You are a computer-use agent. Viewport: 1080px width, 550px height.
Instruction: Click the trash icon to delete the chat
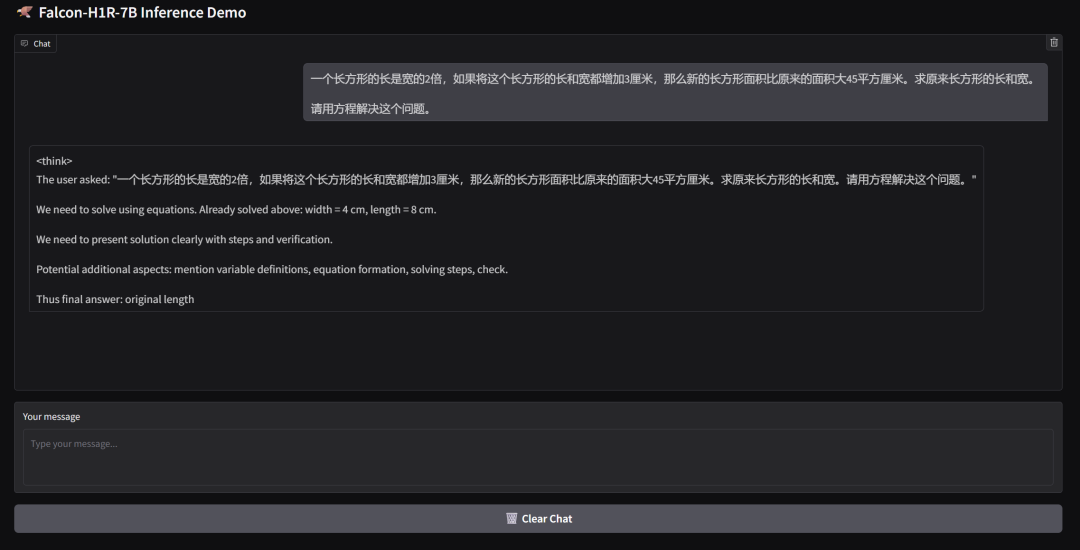[x=1054, y=43]
